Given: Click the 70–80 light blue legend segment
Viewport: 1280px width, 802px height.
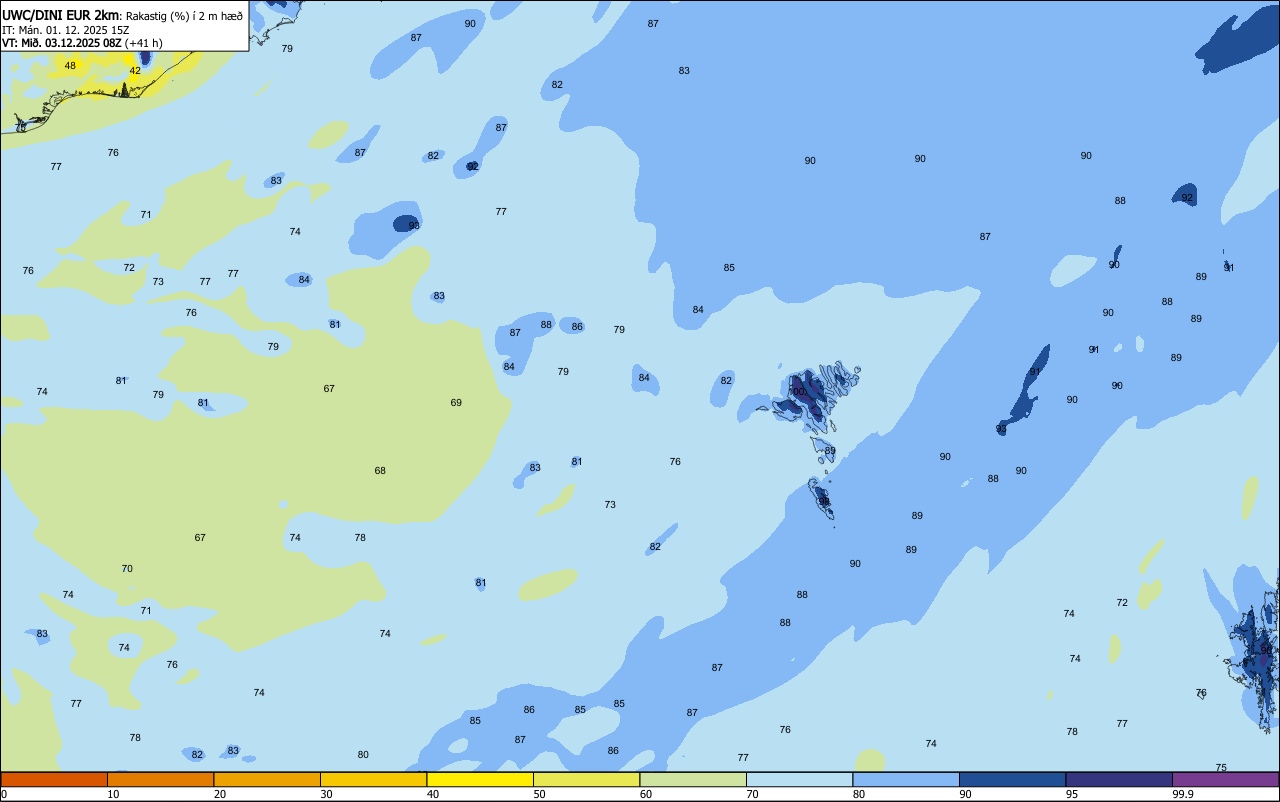Looking at the screenshot, I should click(799, 779).
